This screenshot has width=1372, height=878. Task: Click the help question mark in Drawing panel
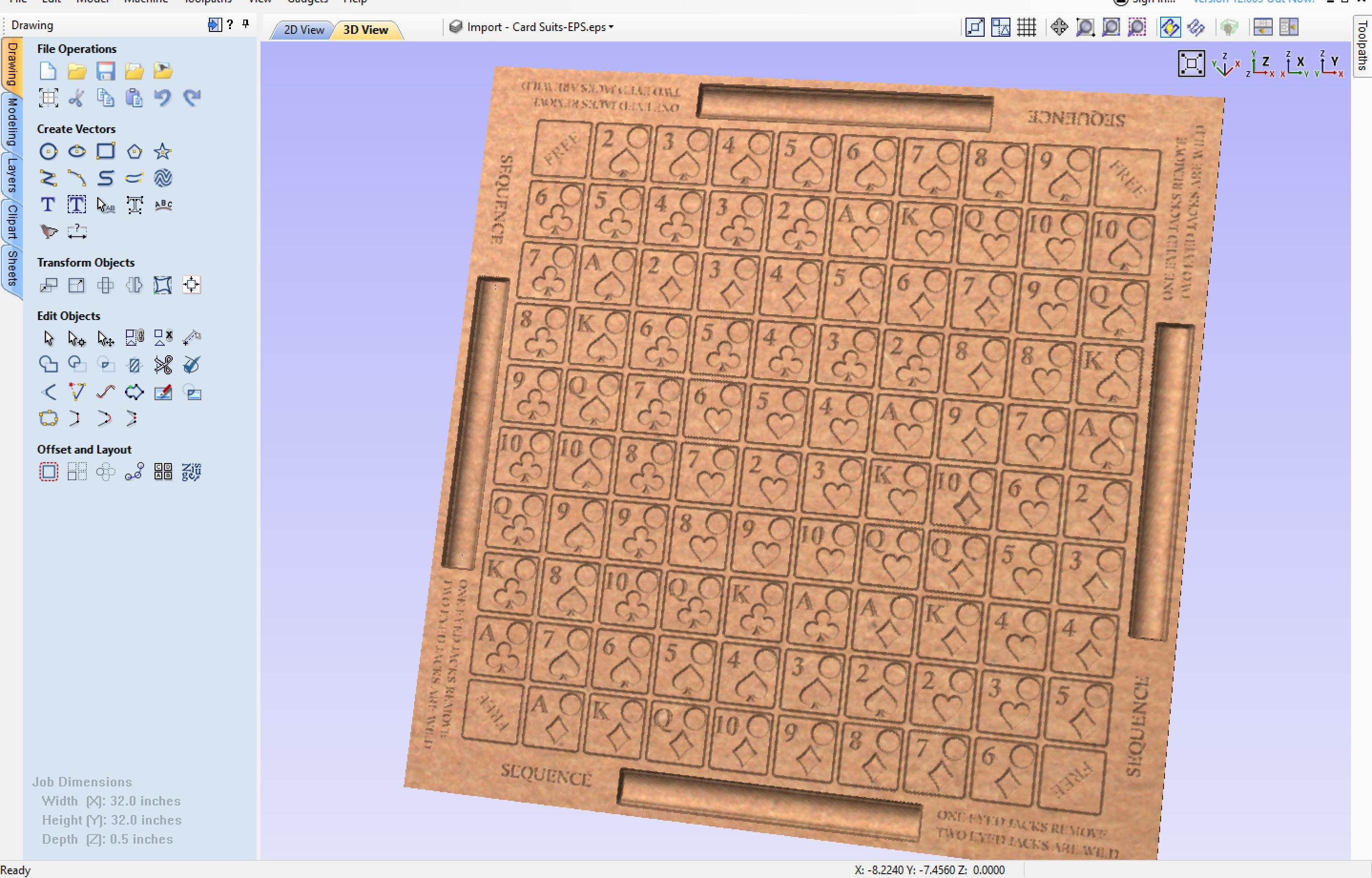(x=229, y=24)
